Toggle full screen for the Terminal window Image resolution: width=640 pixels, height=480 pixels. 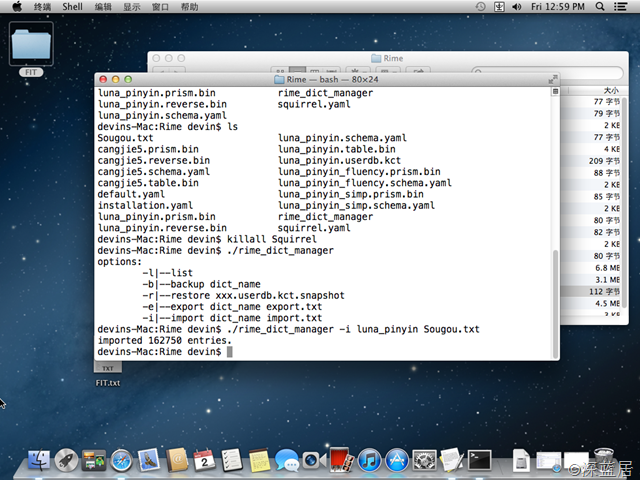[x=550, y=79]
